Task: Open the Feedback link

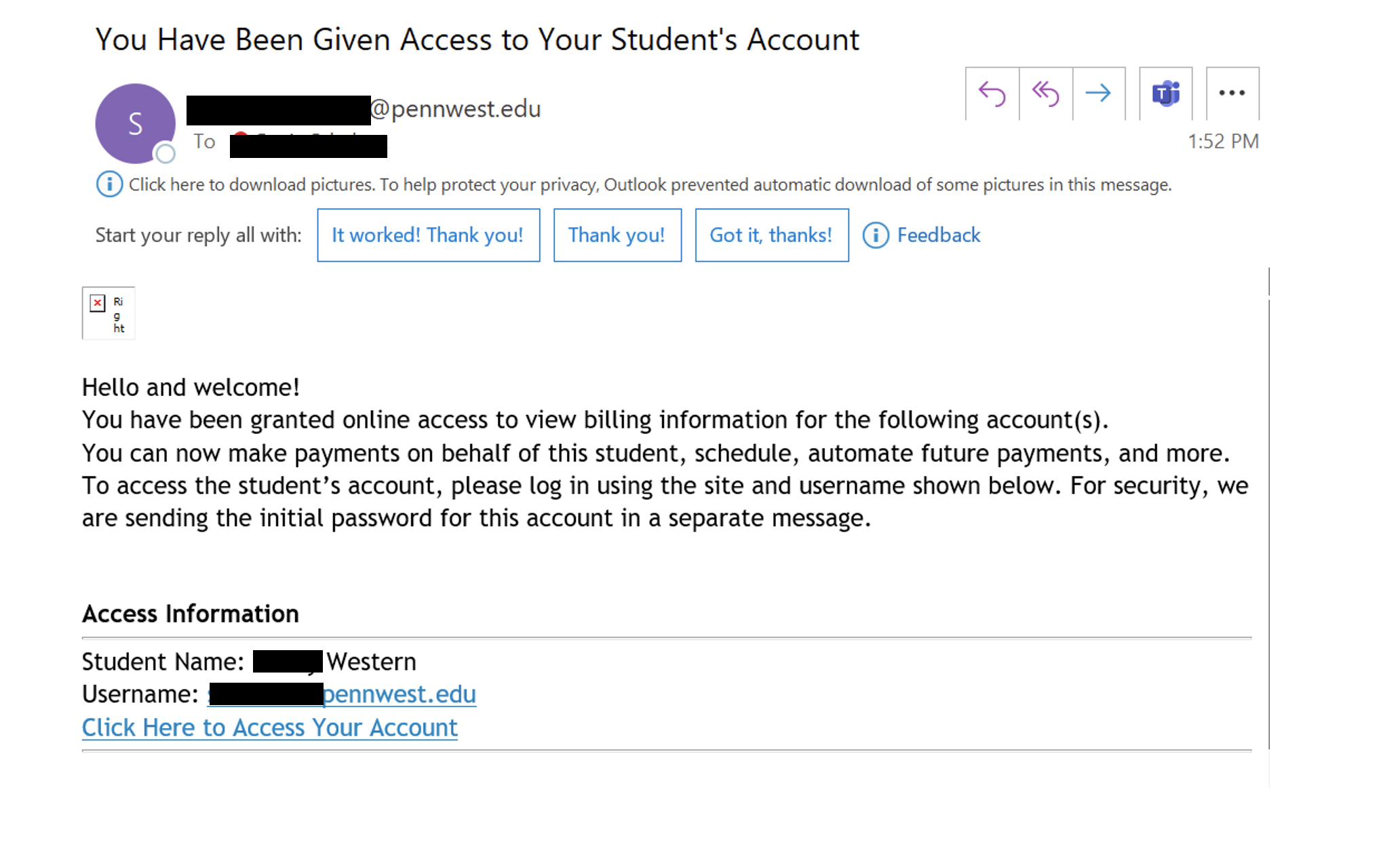Action: click(x=938, y=235)
